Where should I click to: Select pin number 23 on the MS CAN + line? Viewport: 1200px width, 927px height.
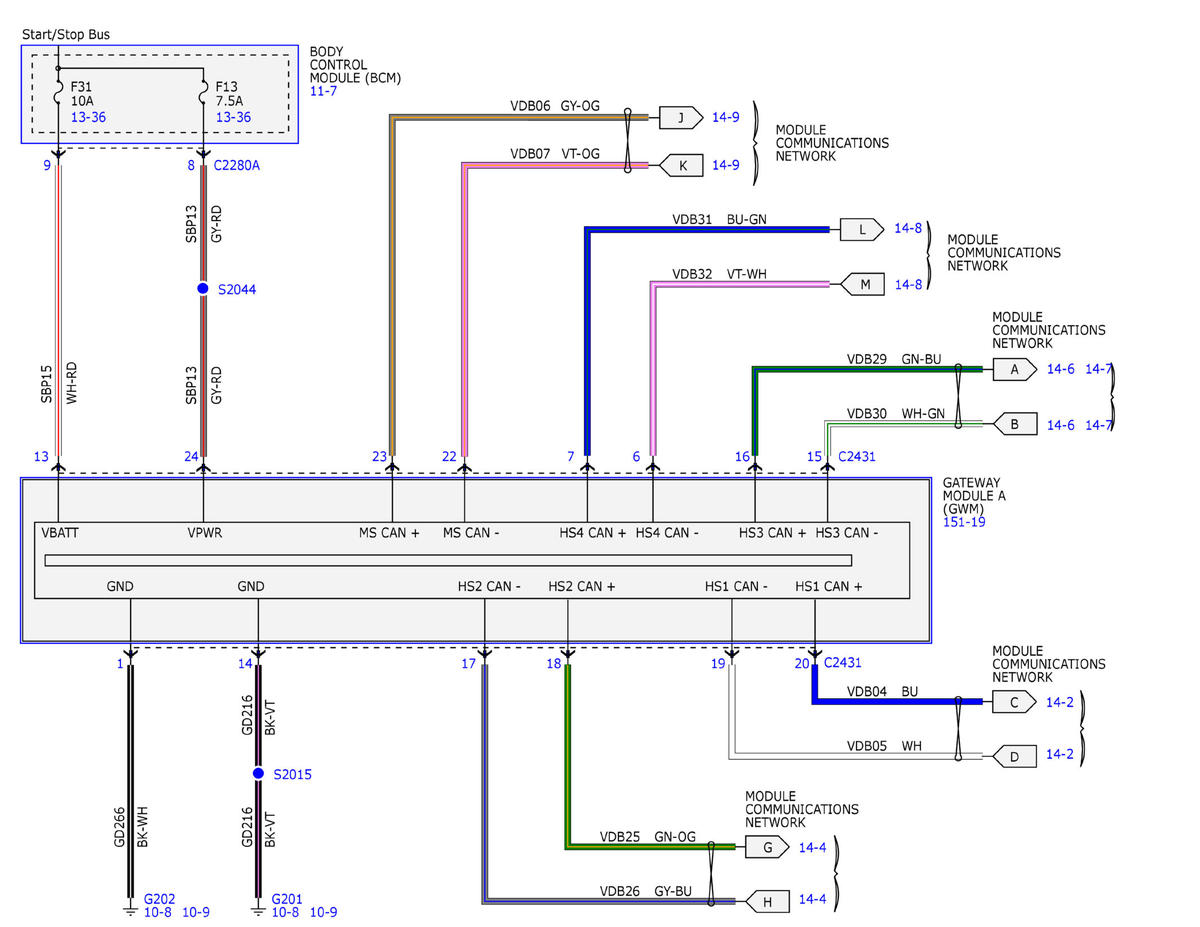(379, 456)
